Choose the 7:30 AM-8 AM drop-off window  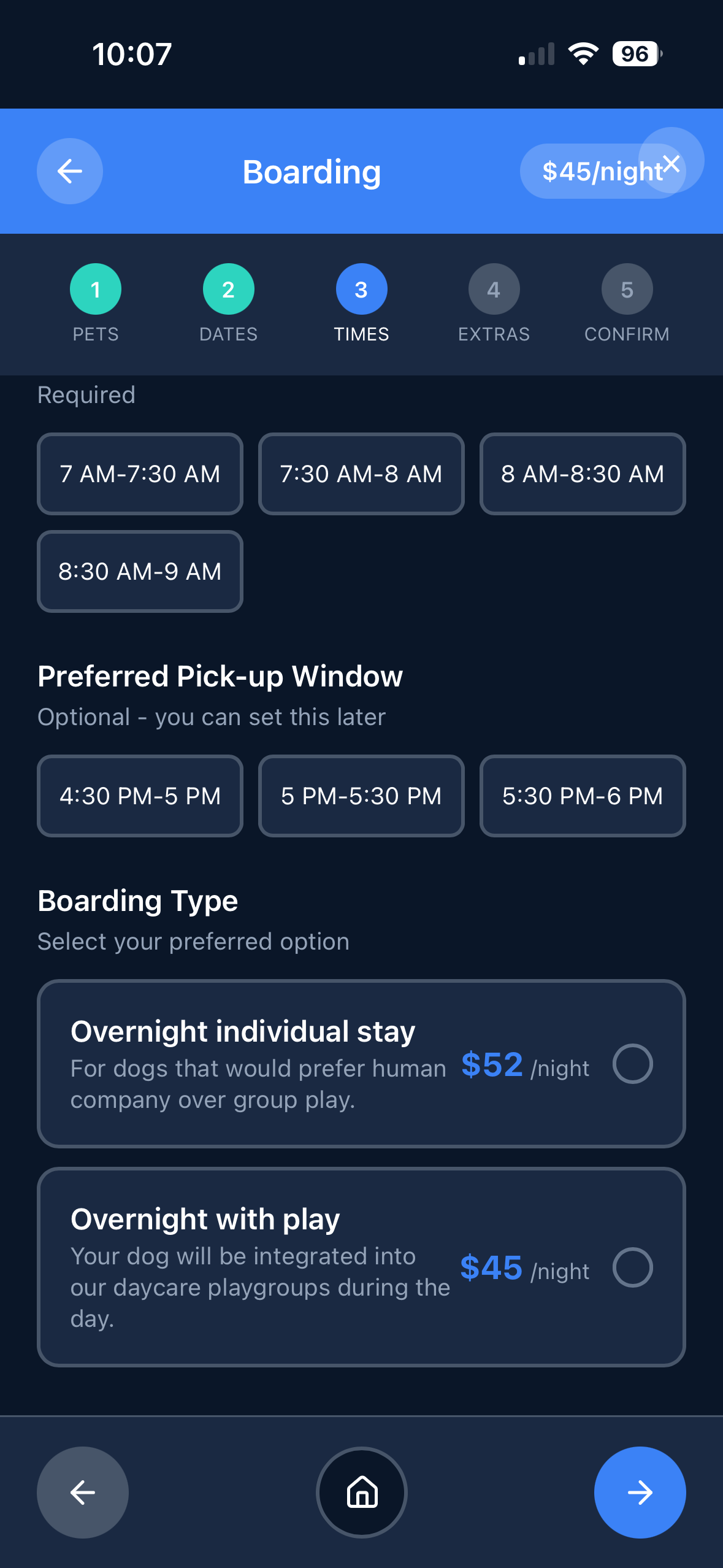pos(361,474)
